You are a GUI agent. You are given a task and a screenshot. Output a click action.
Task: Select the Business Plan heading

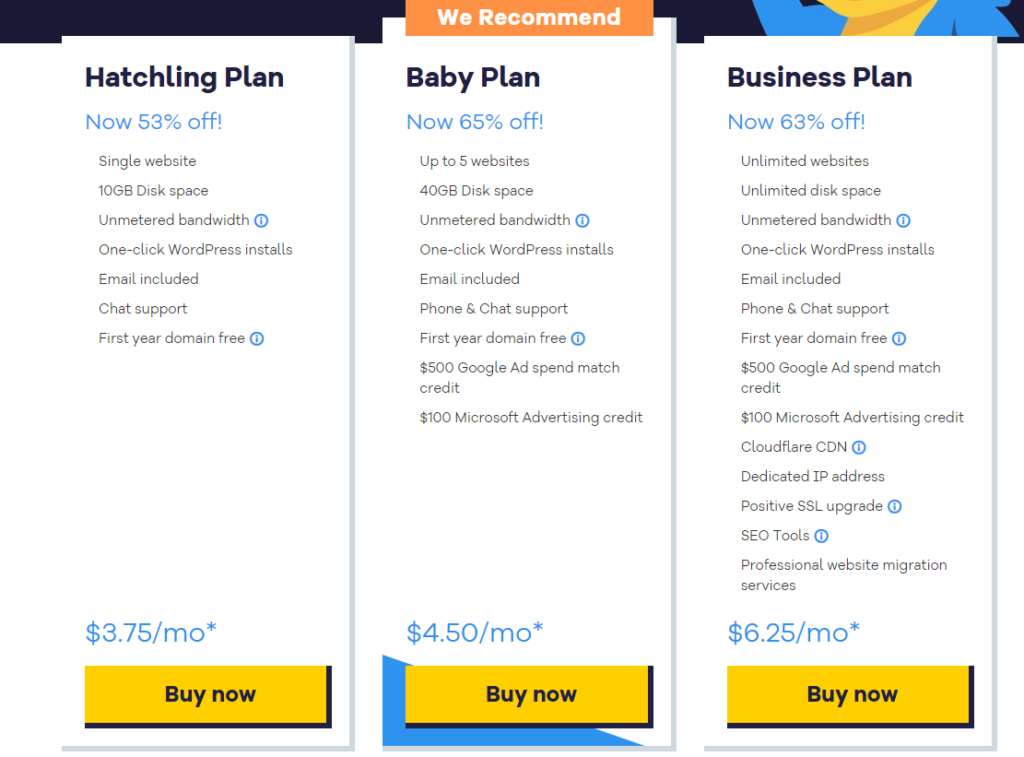[820, 77]
